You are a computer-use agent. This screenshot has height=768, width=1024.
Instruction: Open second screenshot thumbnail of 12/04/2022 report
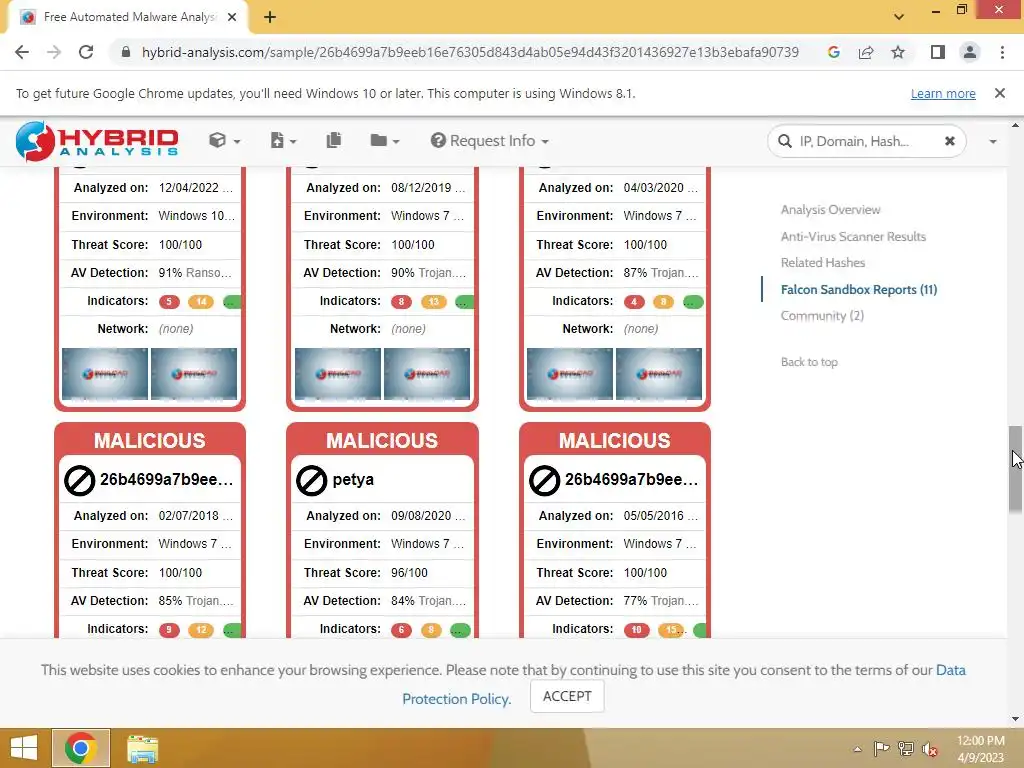(194, 374)
